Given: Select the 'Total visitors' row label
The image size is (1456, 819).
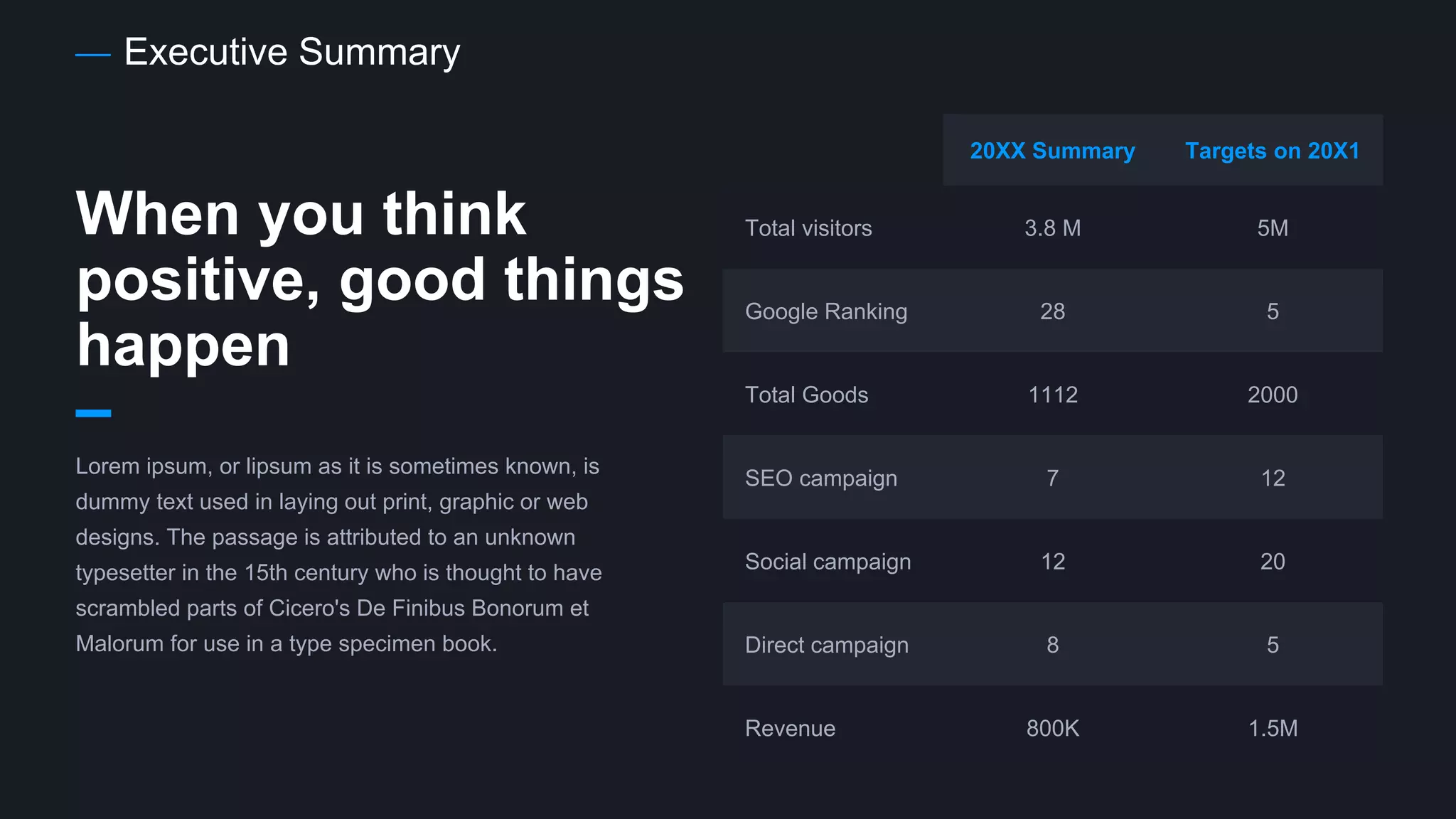Looking at the screenshot, I should click(808, 228).
